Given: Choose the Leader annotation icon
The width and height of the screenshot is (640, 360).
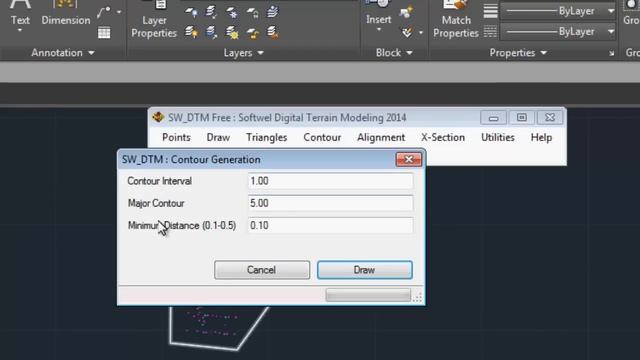Looking at the screenshot, I should click(104, 12).
